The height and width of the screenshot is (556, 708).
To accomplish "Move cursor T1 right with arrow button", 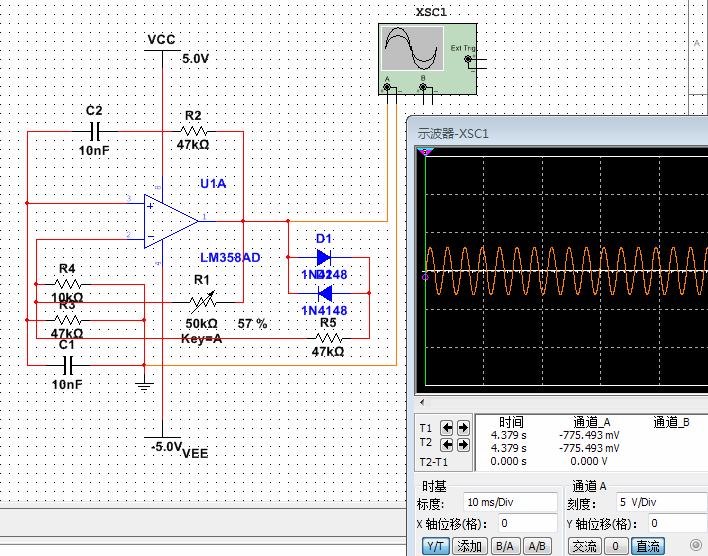I will pos(463,427).
